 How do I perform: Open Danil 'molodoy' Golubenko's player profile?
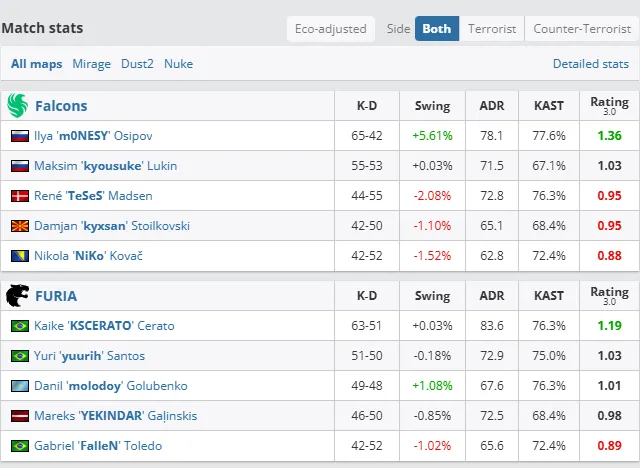click(111, 386)
